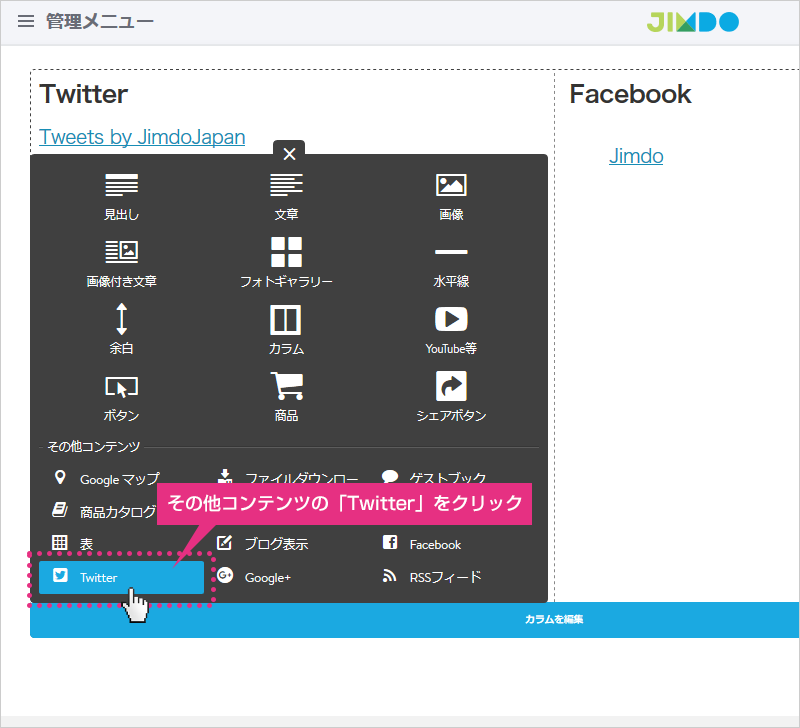Insert a 表 table element
Screen dimensions: 800x728
(72, 544)
